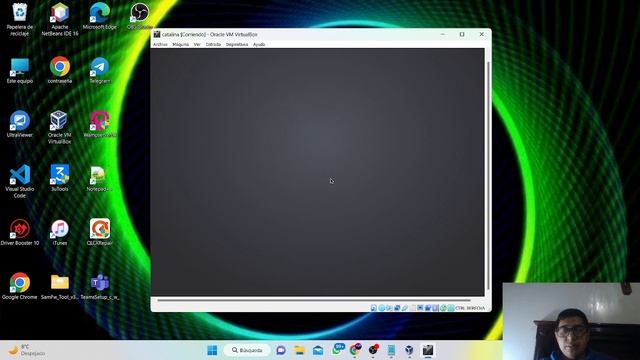Click the hard disk activity status icon
Image resolution: width=640 pixels, height=360 pixels.
pos(373,308)
